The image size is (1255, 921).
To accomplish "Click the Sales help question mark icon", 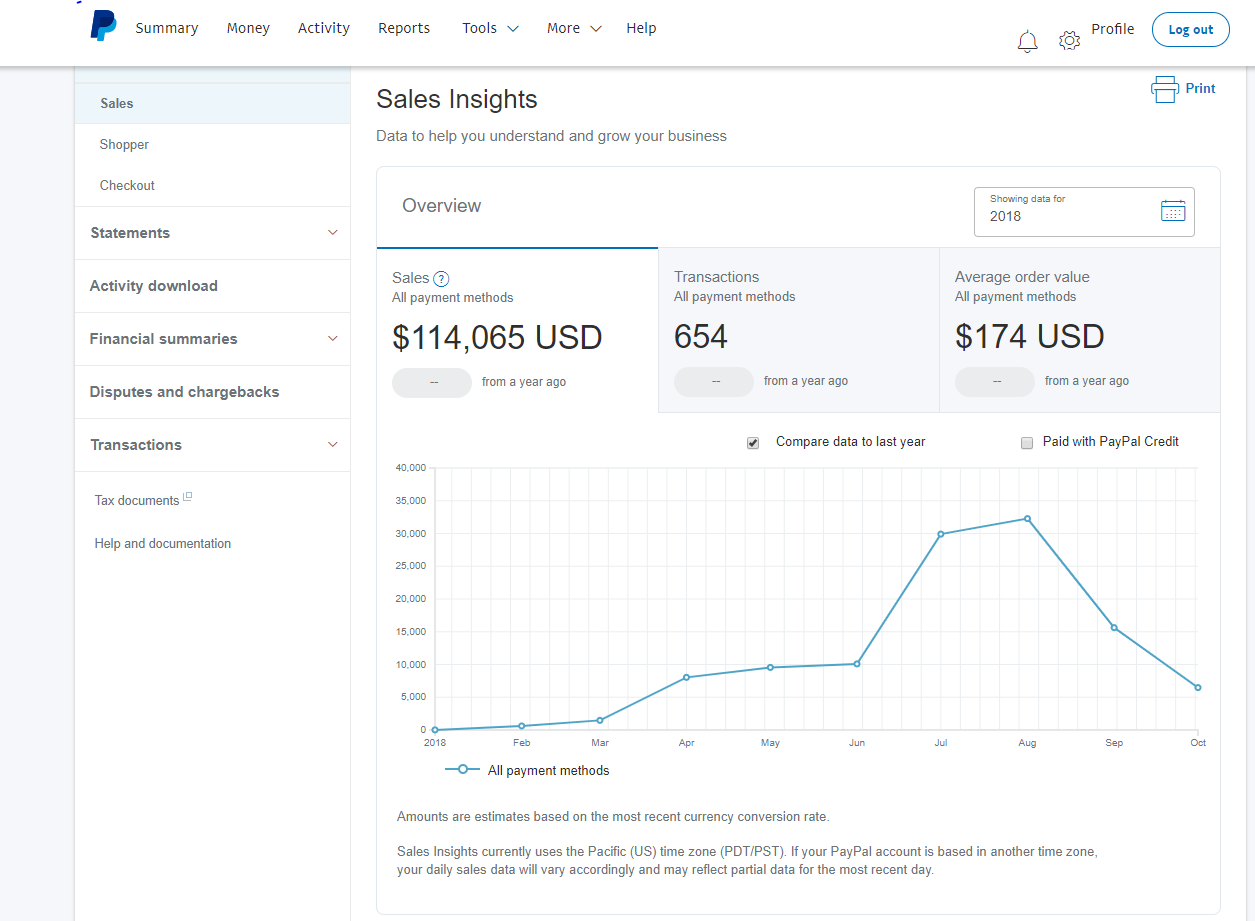I will (441, 279).
